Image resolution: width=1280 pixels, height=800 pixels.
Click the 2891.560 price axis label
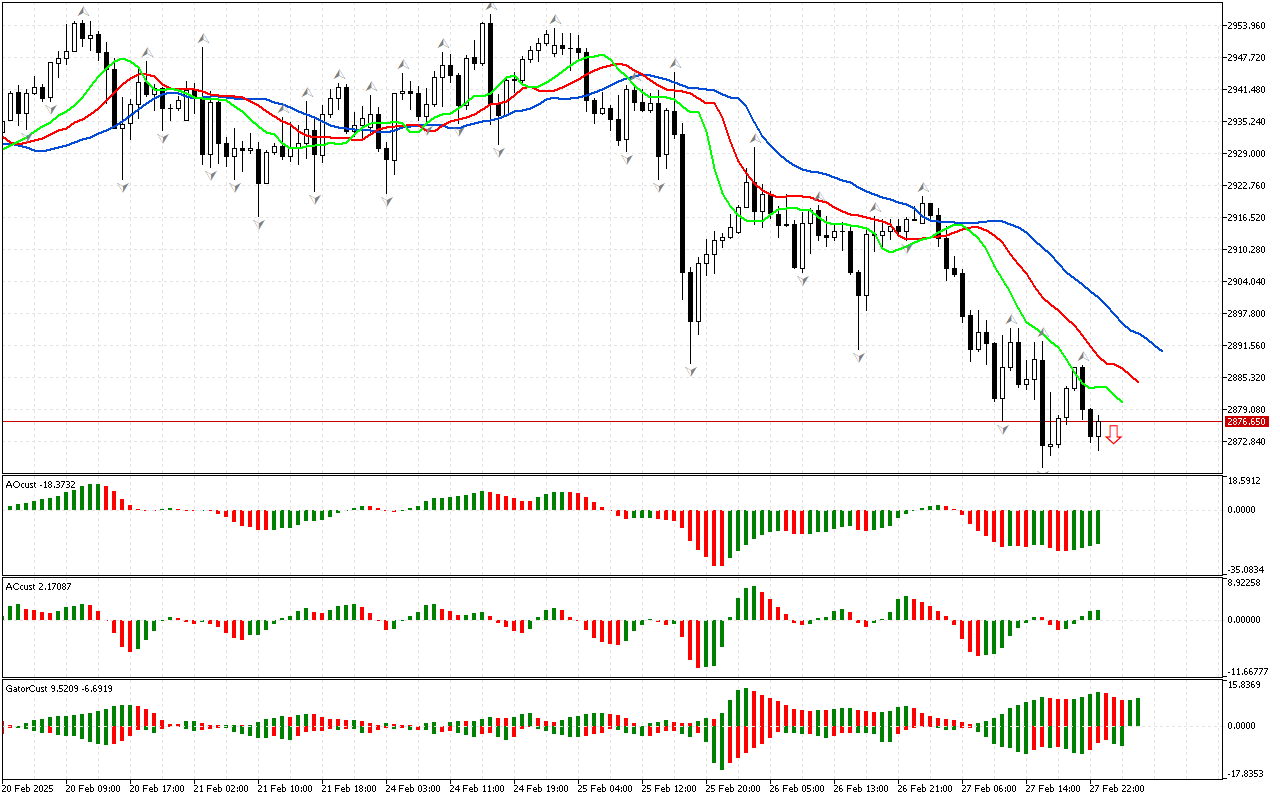(x=1247, y=345)
